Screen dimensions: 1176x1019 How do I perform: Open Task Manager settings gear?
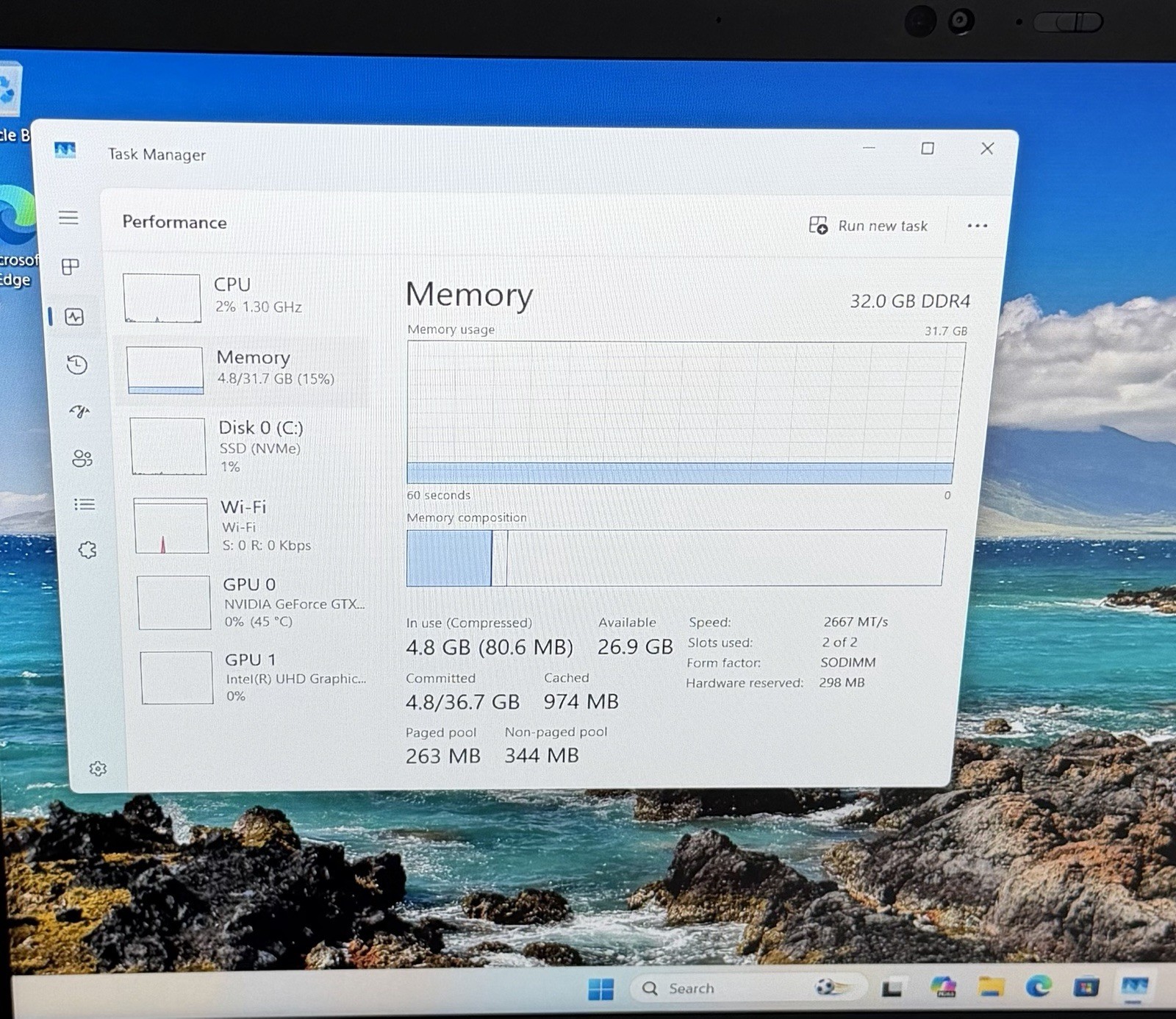pyautogui.click(x=98, y=768)
